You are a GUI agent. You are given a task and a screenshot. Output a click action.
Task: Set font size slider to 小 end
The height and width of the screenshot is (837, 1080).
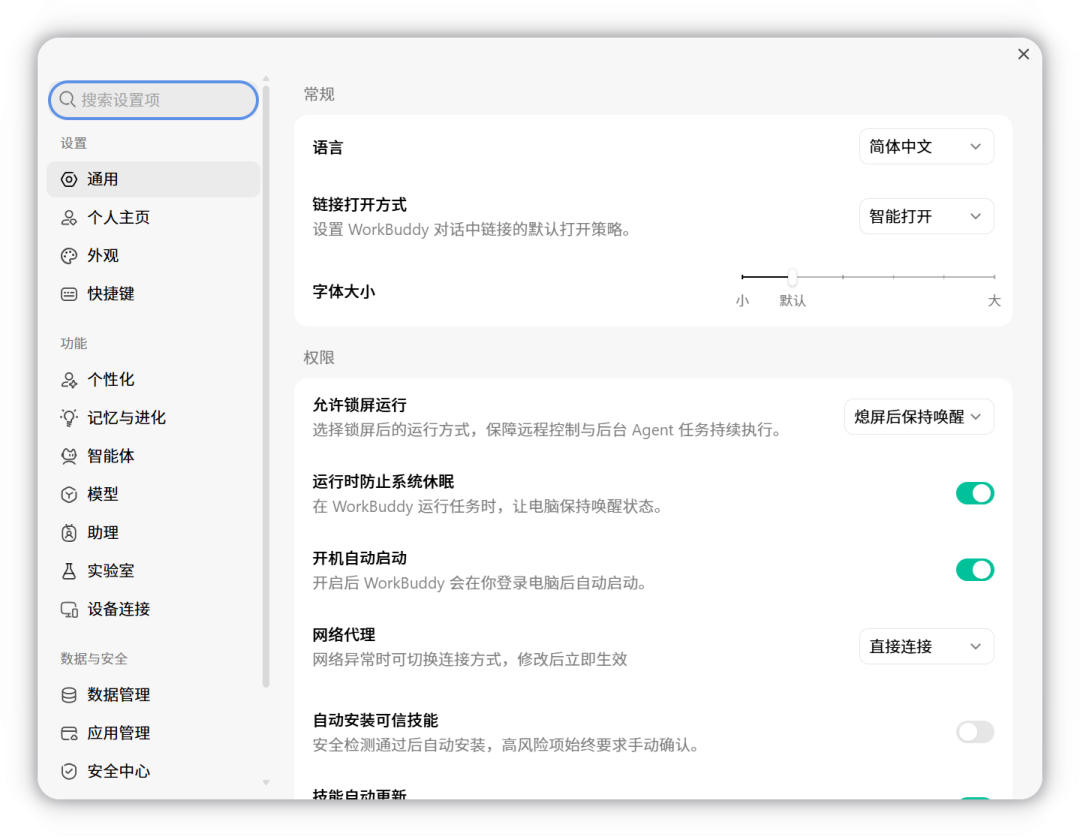tap(742, 277)
